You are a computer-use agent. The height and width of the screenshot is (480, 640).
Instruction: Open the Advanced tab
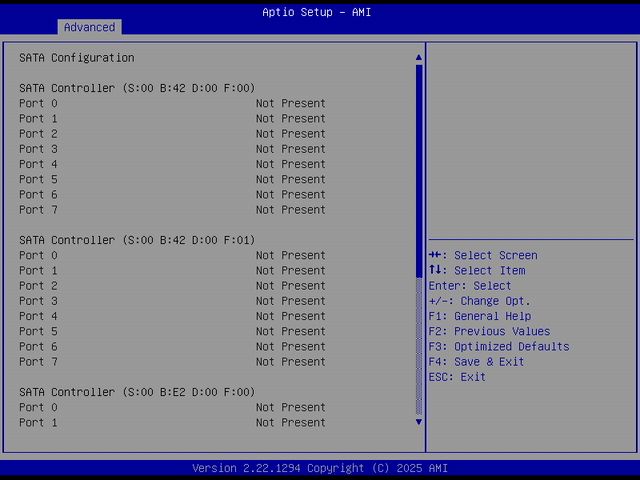89,27
